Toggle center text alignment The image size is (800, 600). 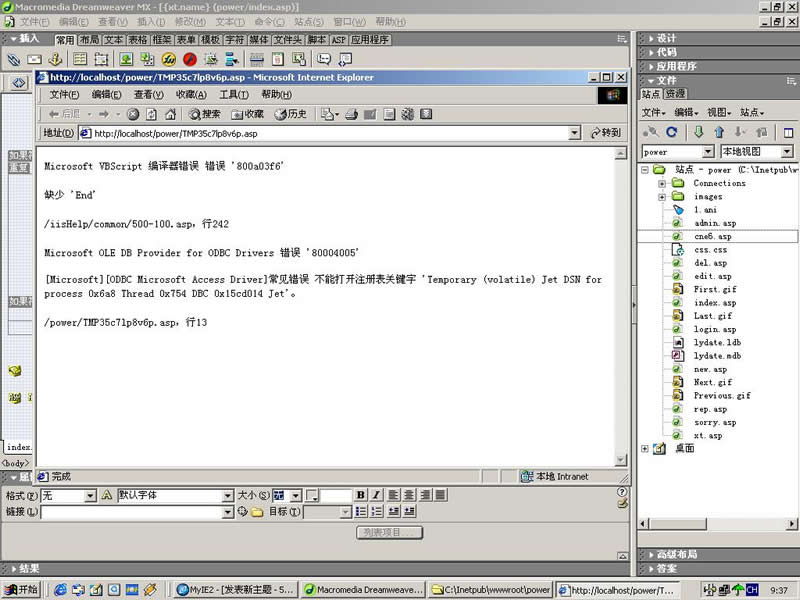tap(409, 495)
